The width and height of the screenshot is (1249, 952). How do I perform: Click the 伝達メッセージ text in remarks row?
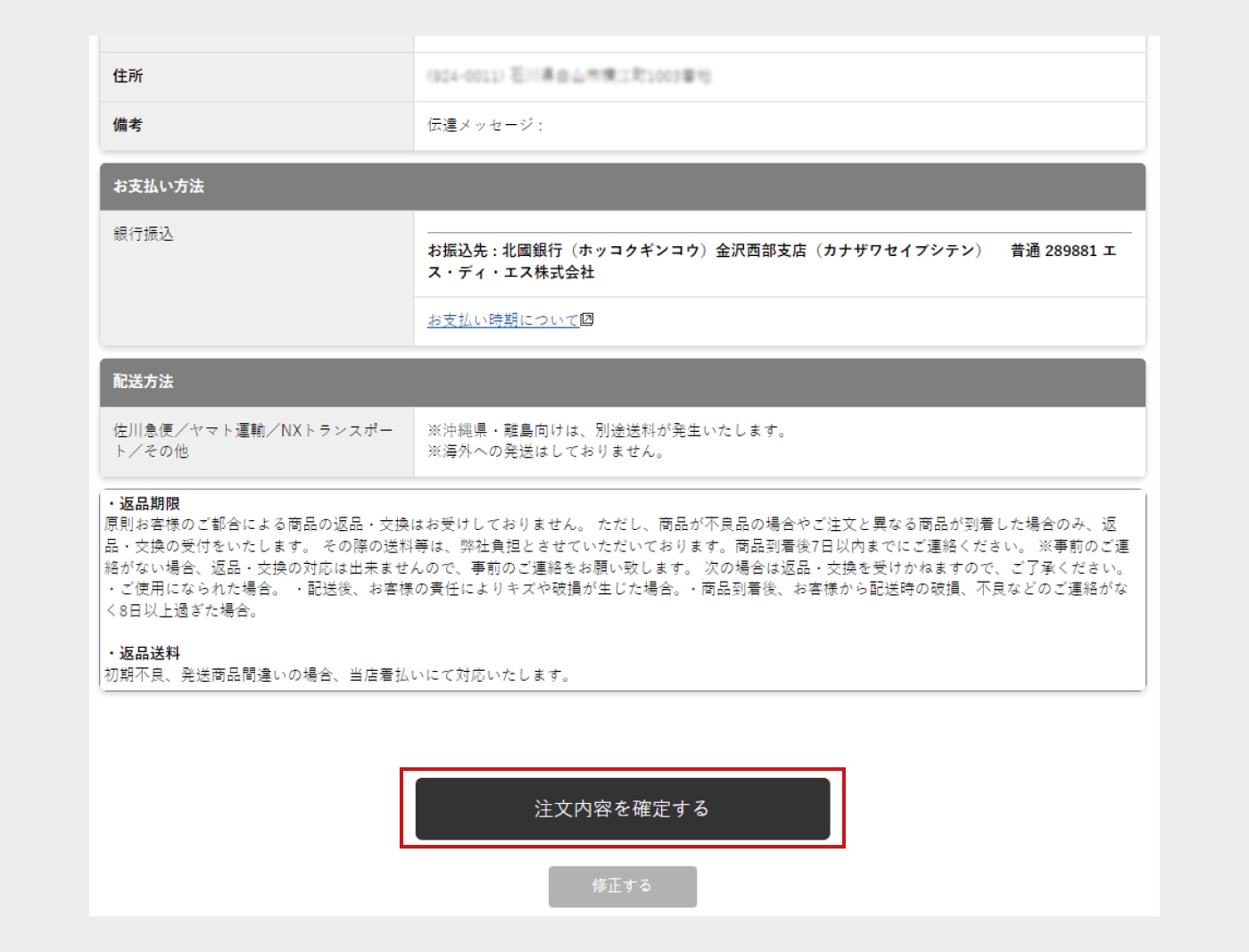484,126
